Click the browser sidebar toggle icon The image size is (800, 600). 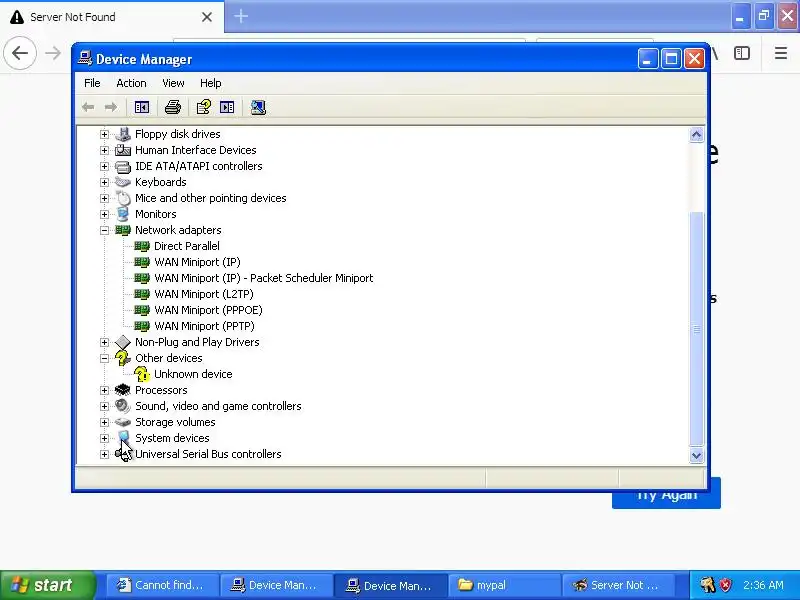[x=742, y=53]
